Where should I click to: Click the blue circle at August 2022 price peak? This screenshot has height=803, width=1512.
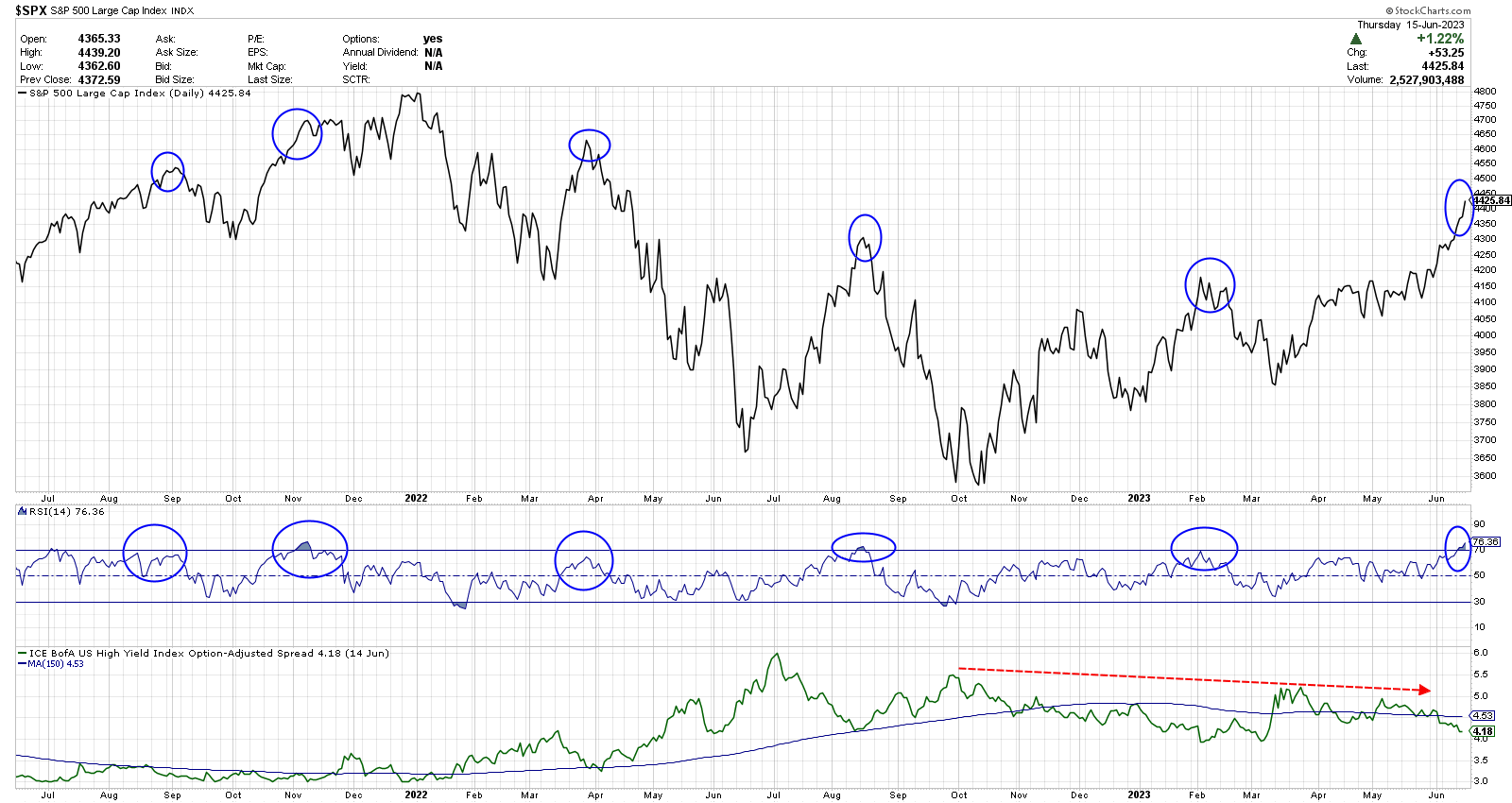tap(865, 238)
